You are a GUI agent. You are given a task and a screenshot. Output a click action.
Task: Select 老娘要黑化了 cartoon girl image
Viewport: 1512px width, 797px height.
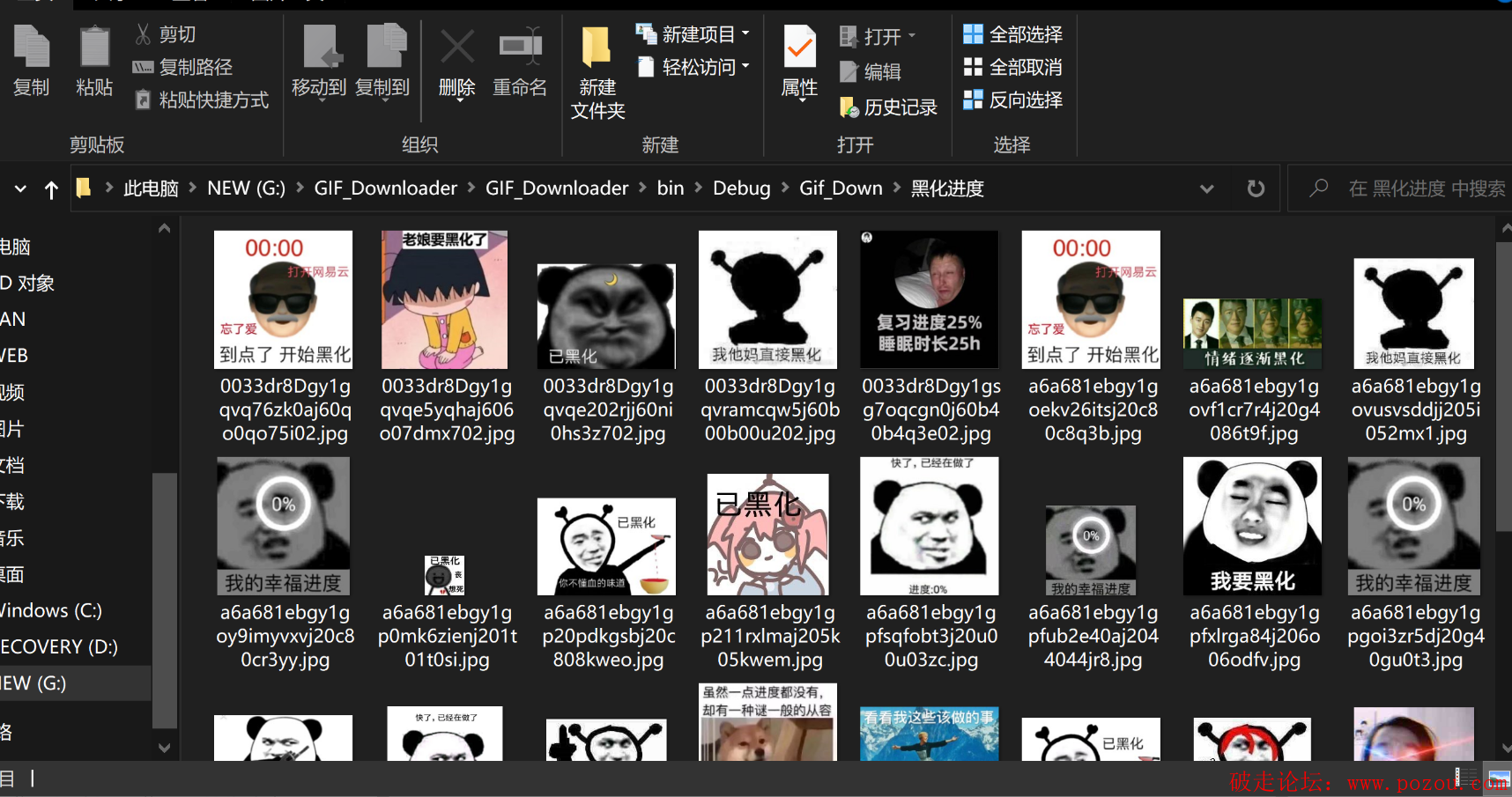click(x=445, y=299)
